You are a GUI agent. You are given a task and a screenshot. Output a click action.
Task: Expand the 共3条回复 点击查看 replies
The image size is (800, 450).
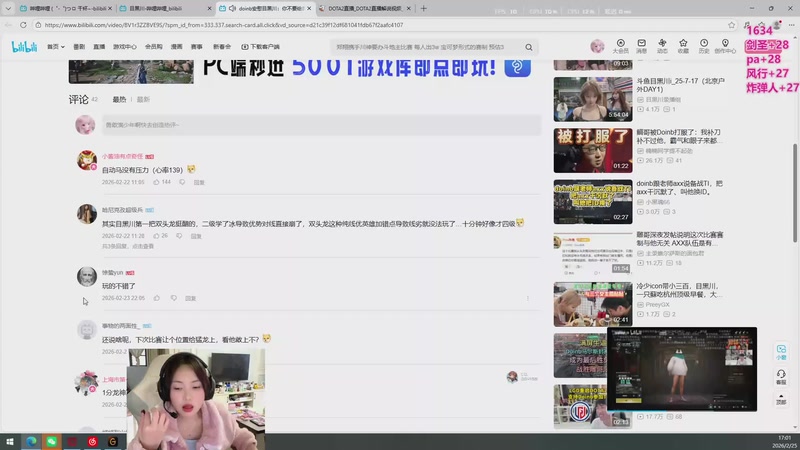coord(128,246)
